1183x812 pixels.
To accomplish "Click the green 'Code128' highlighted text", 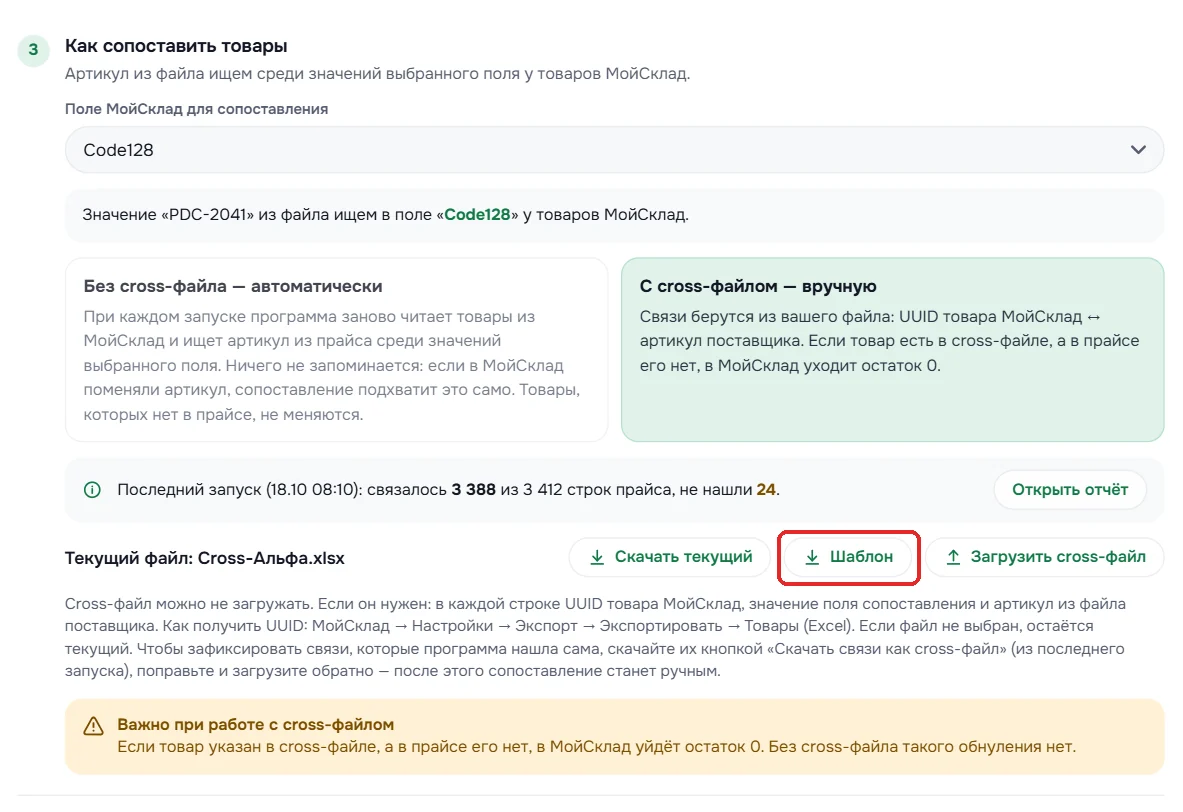I will click(477, 214).
